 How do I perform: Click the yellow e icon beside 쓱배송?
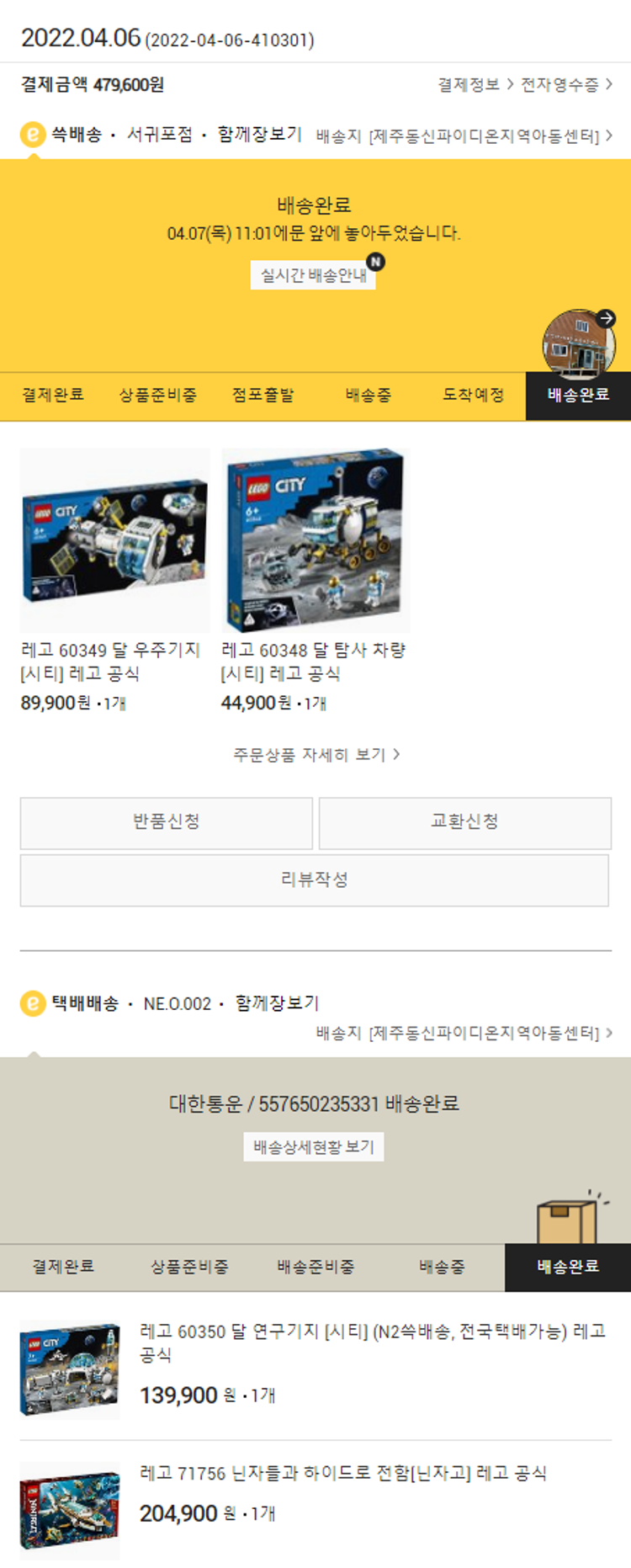coord(33,135)
